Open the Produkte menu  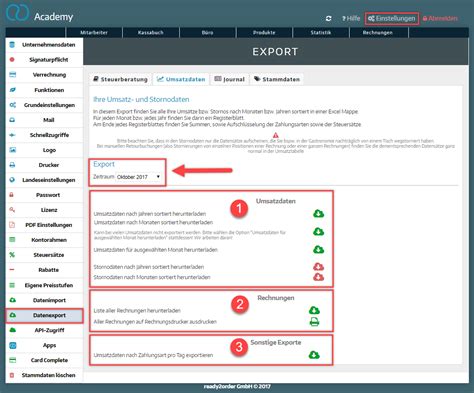tap(264, 33)
